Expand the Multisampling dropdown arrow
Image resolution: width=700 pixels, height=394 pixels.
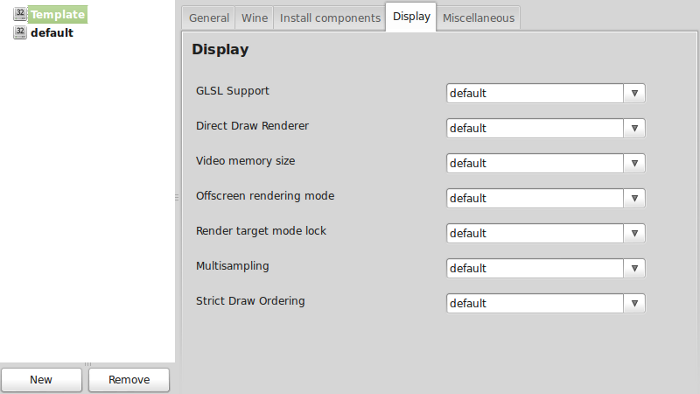[x=634, y=268]
